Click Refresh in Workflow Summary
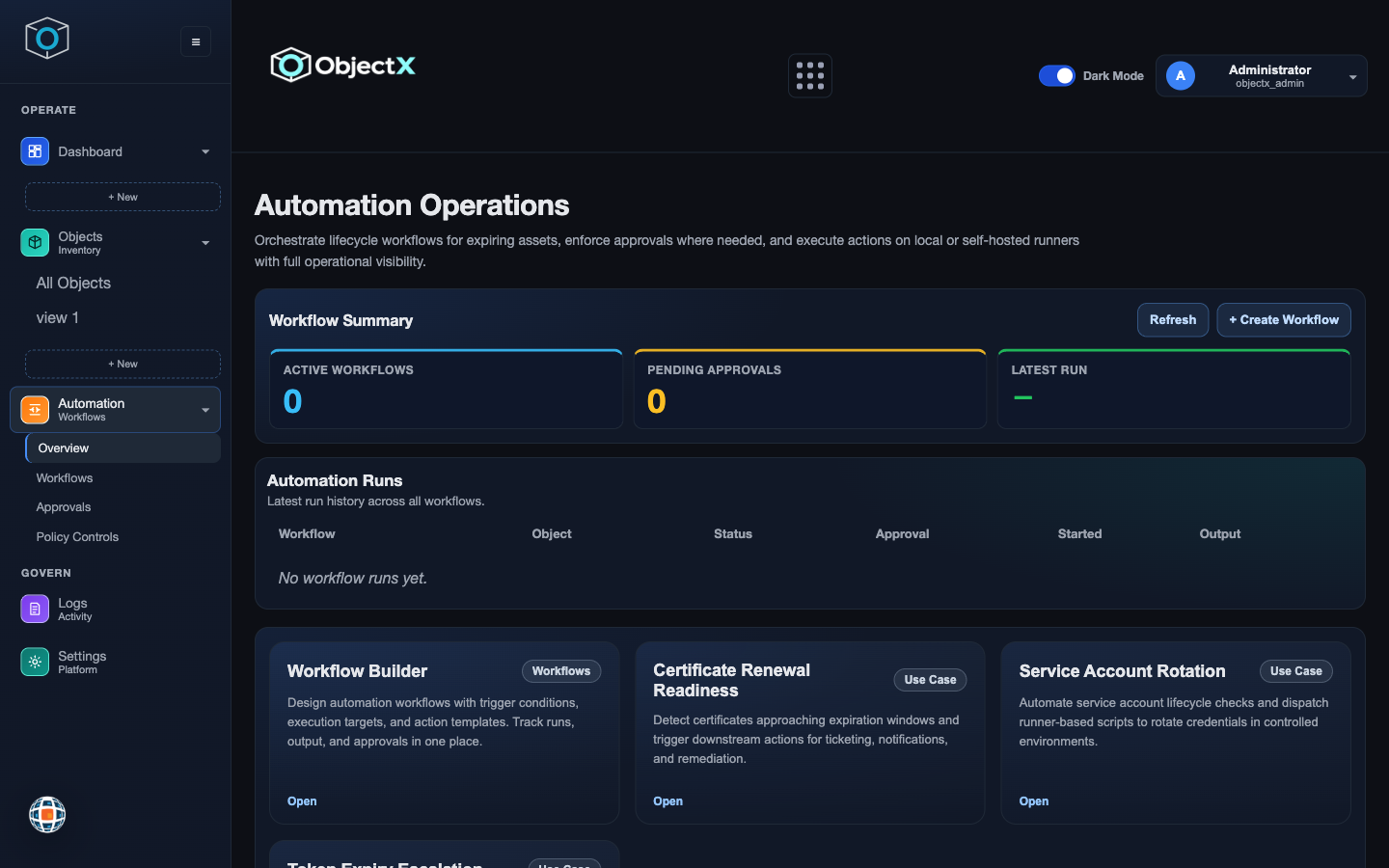Screen dimensions: 1389x868 click(1173, 320)
